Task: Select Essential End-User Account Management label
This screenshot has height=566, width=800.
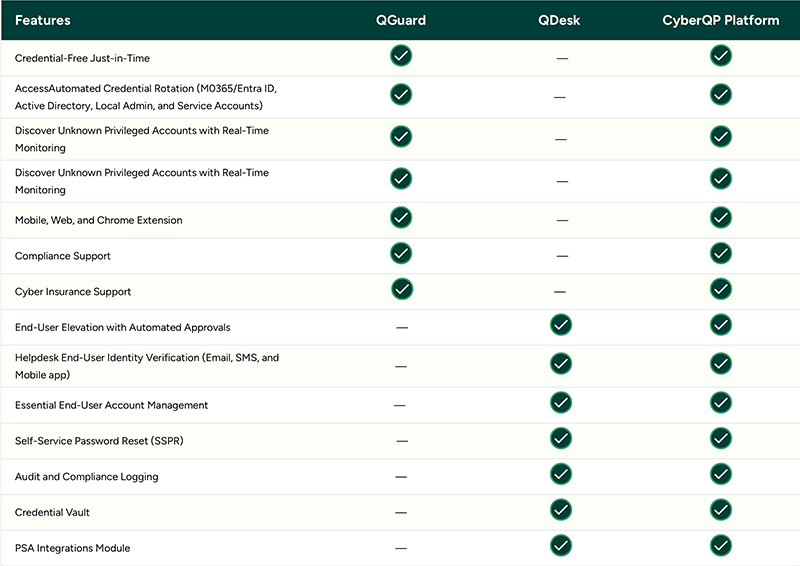Action: point(111,405)
